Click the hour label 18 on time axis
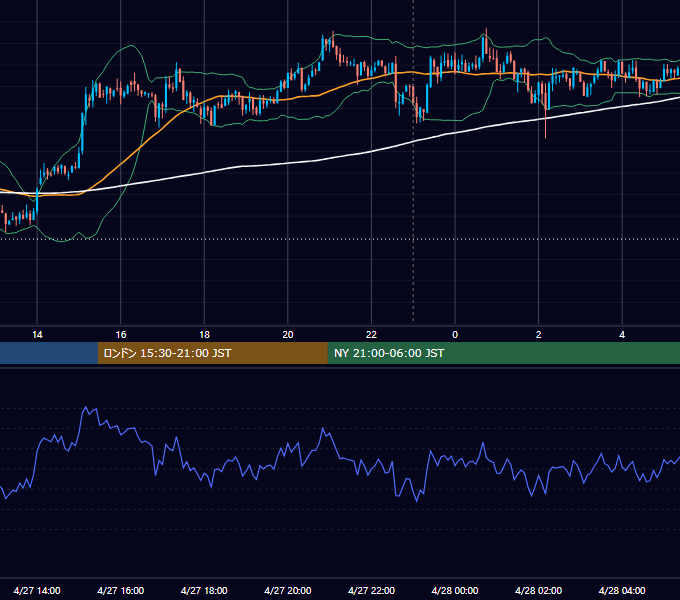 (x=204, y=335)
